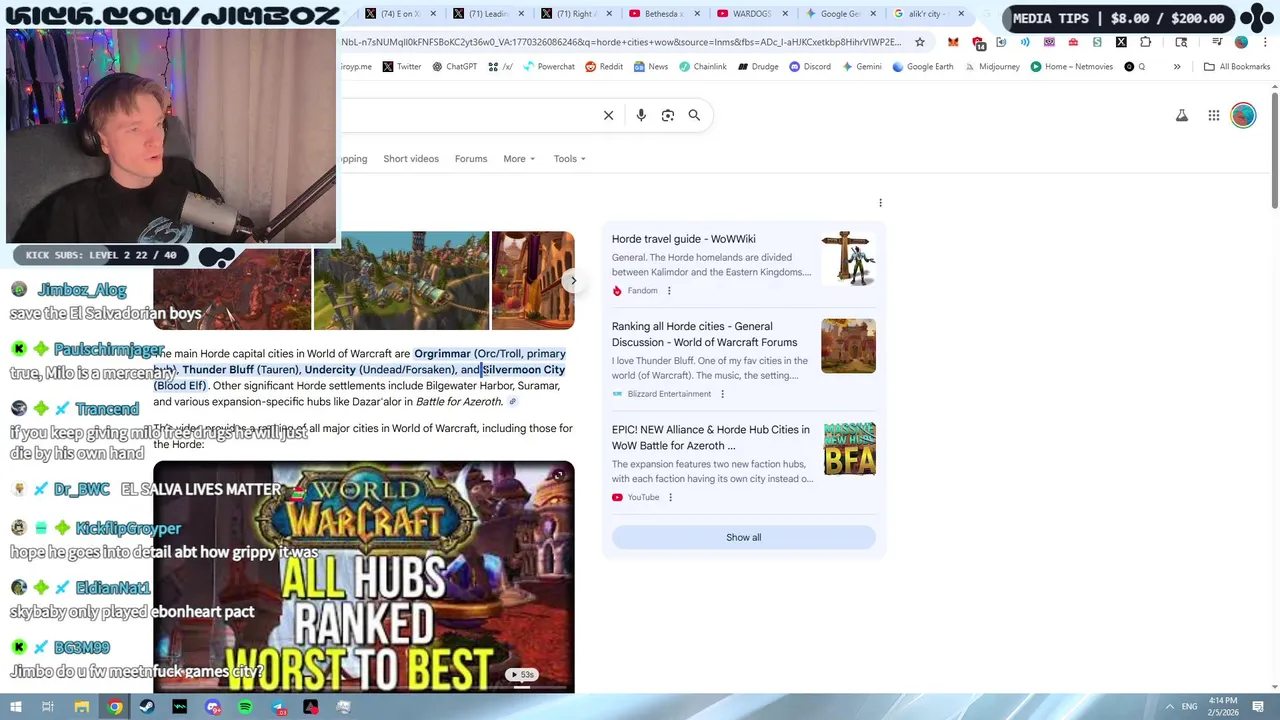Open the News bookmark
The width and height of the screenshot is (1280, 720).
[650, 67]
